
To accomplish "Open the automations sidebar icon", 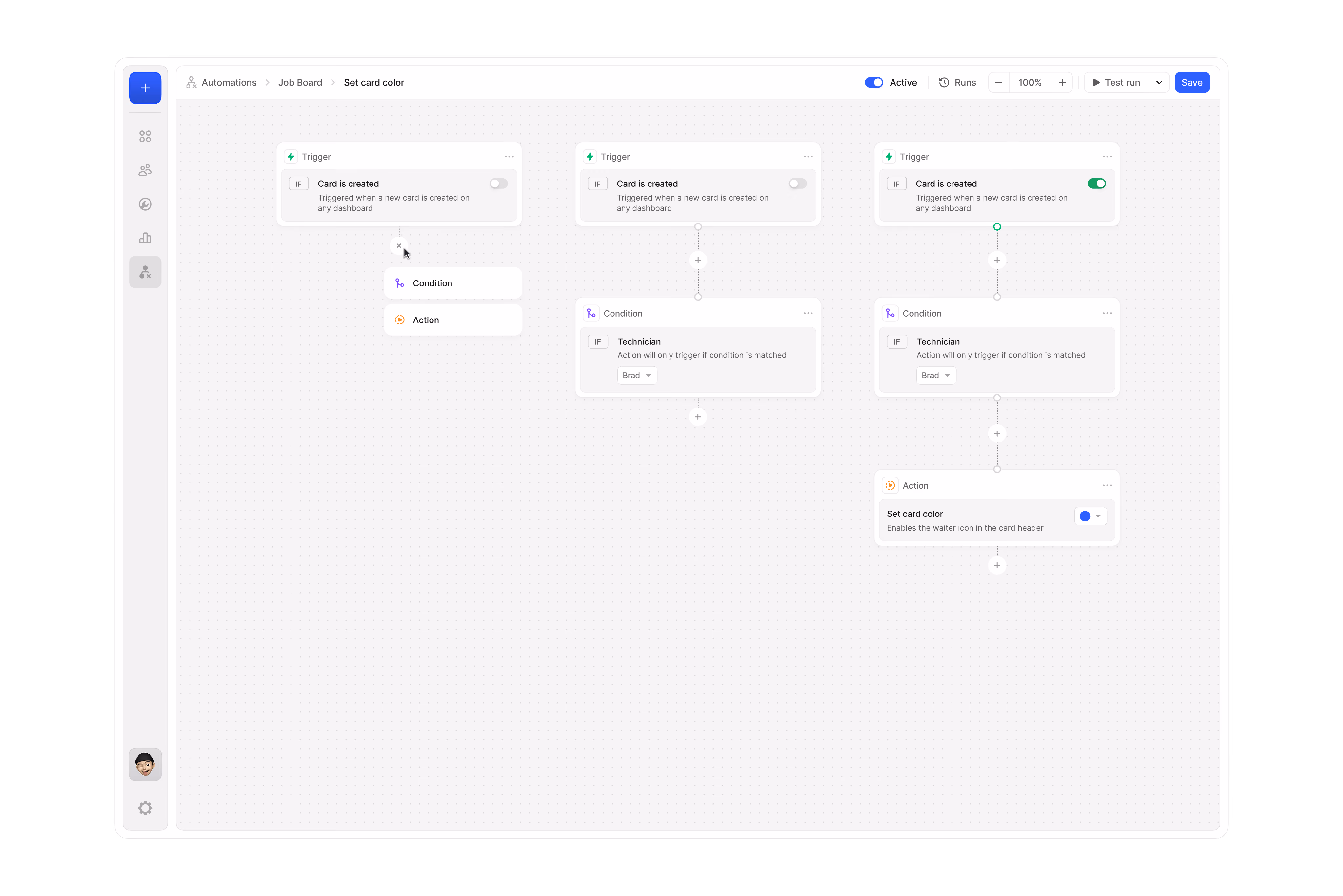I will [x=145, y=272].
